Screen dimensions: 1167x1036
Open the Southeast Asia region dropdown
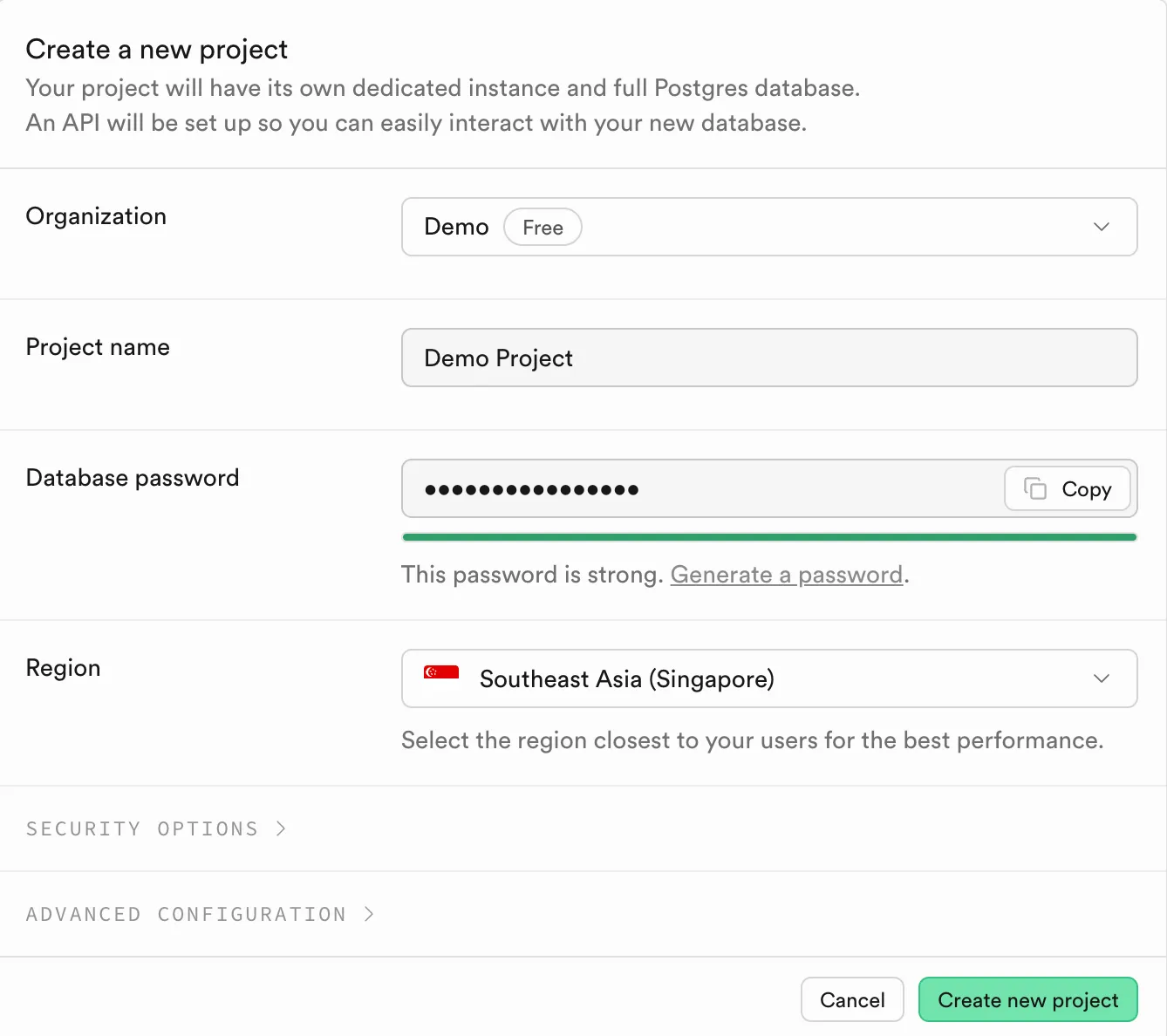[768, 678]
